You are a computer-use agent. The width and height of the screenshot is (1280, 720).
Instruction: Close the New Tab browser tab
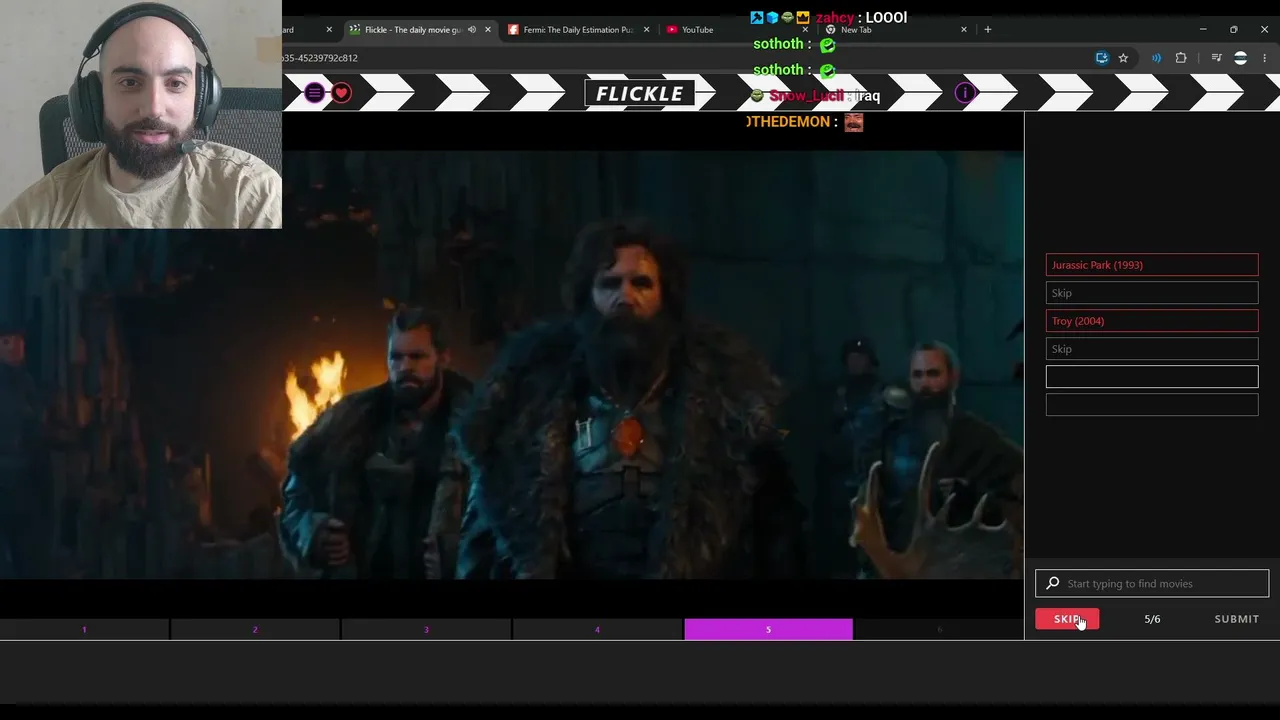tap(964, 30)
